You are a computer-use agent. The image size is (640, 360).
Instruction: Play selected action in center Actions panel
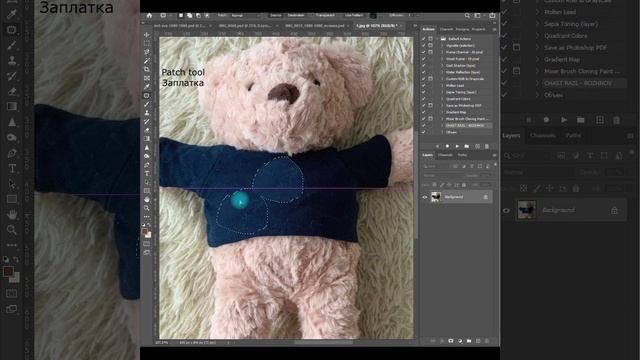(x=457, y=146)
